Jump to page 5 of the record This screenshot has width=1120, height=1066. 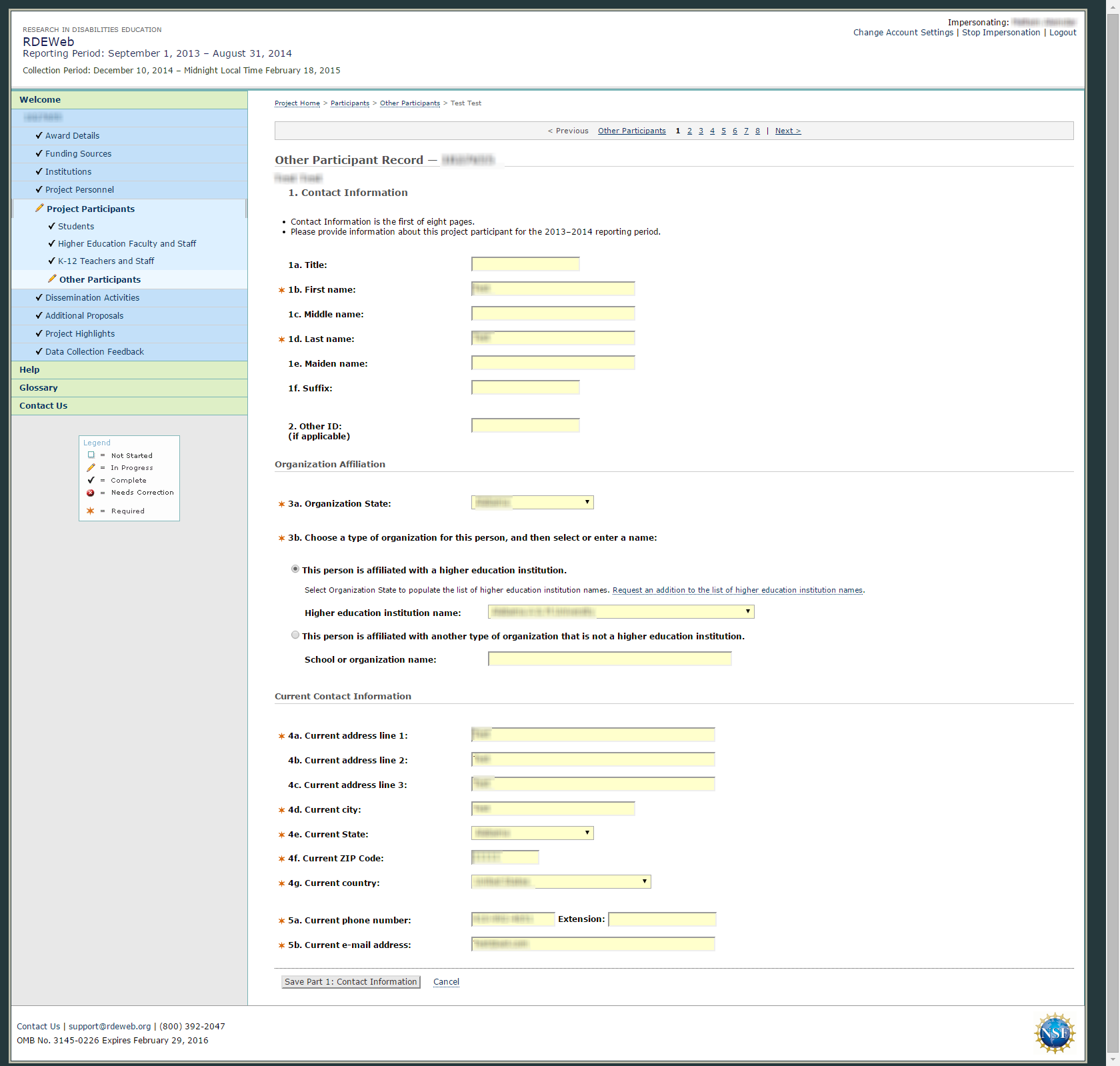723,131
